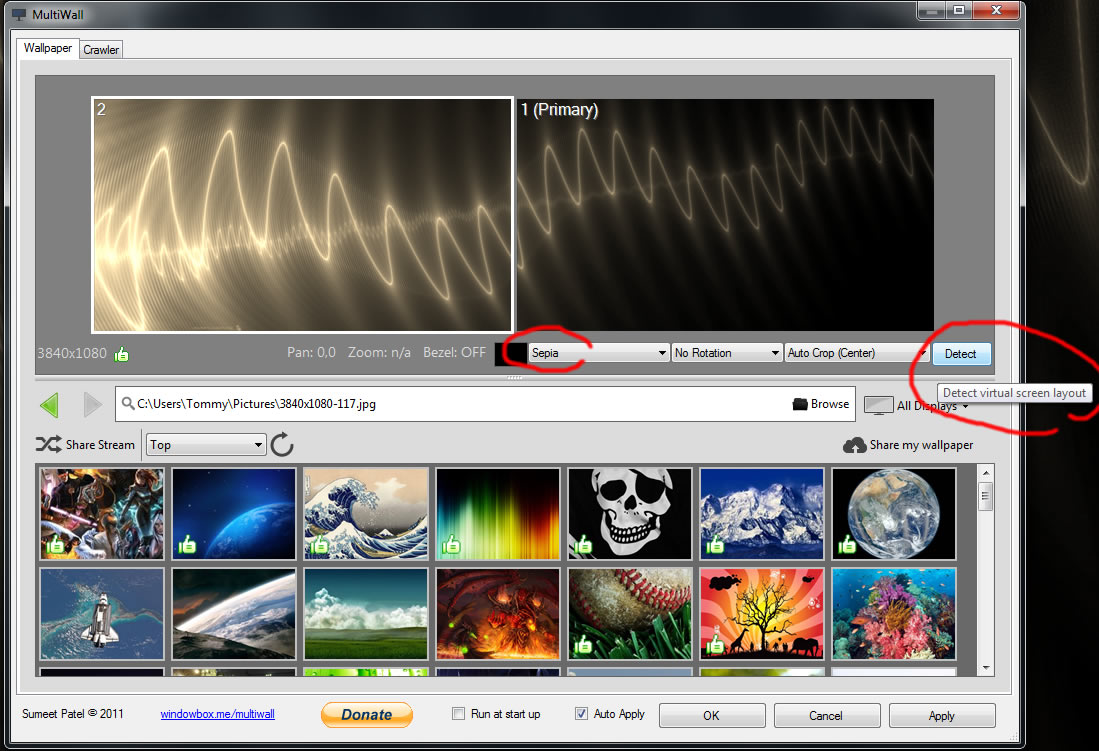Select the rainbow spectrum wallpaper thumbnail
The image size is (1099, 751).
click(498, 514)
